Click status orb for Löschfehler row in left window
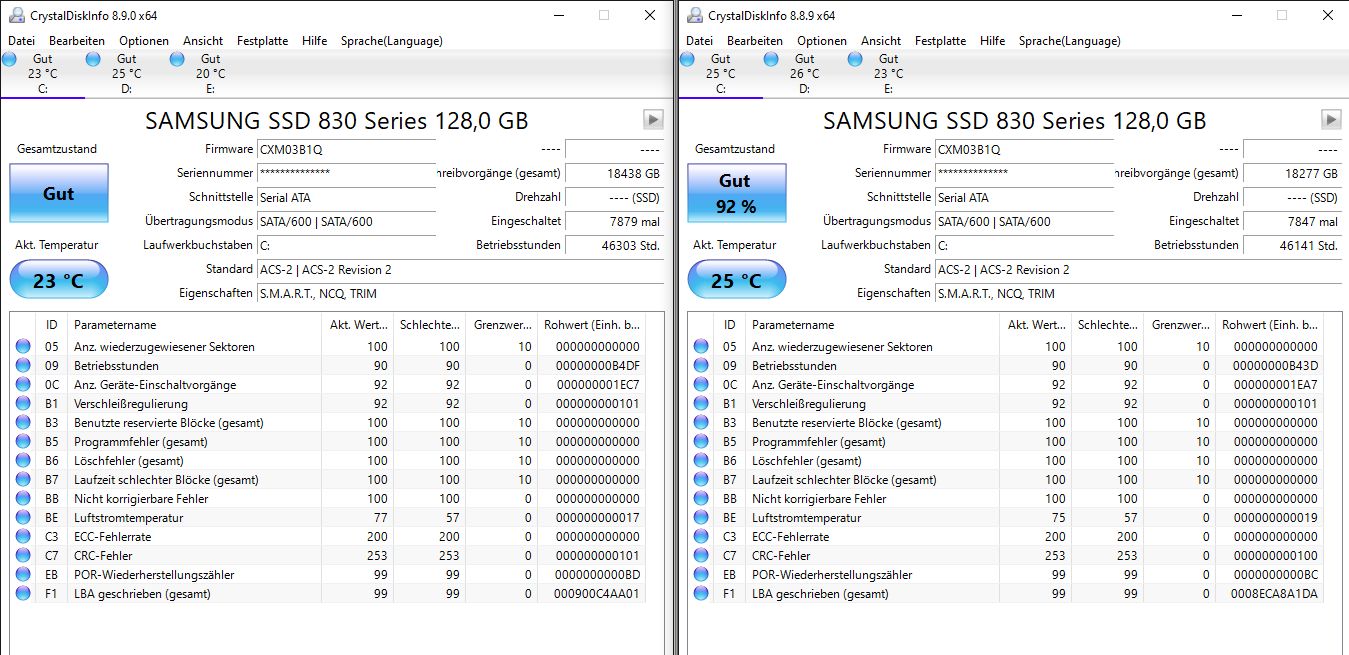This screenshot has height=655, width=1349. (x=23, y=461)
